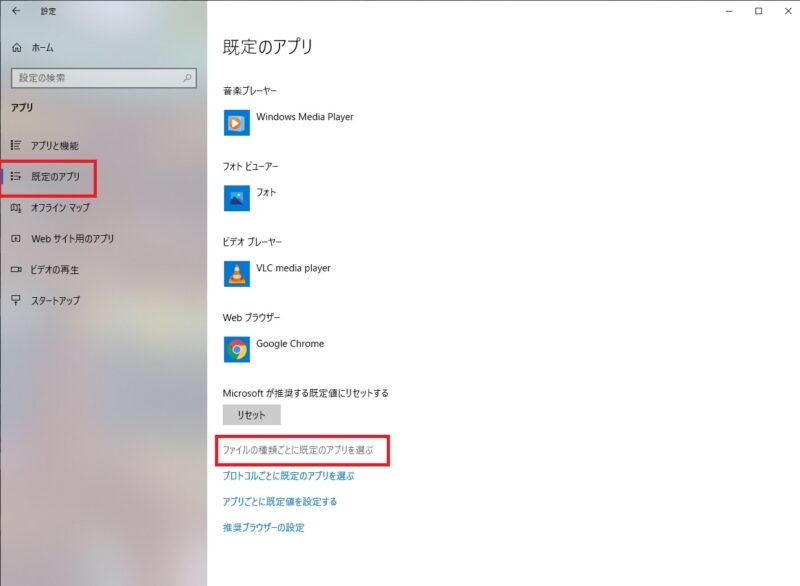
Task: Open 推奨ブラウザーの設定 link
Action: (x=263, y=527)
